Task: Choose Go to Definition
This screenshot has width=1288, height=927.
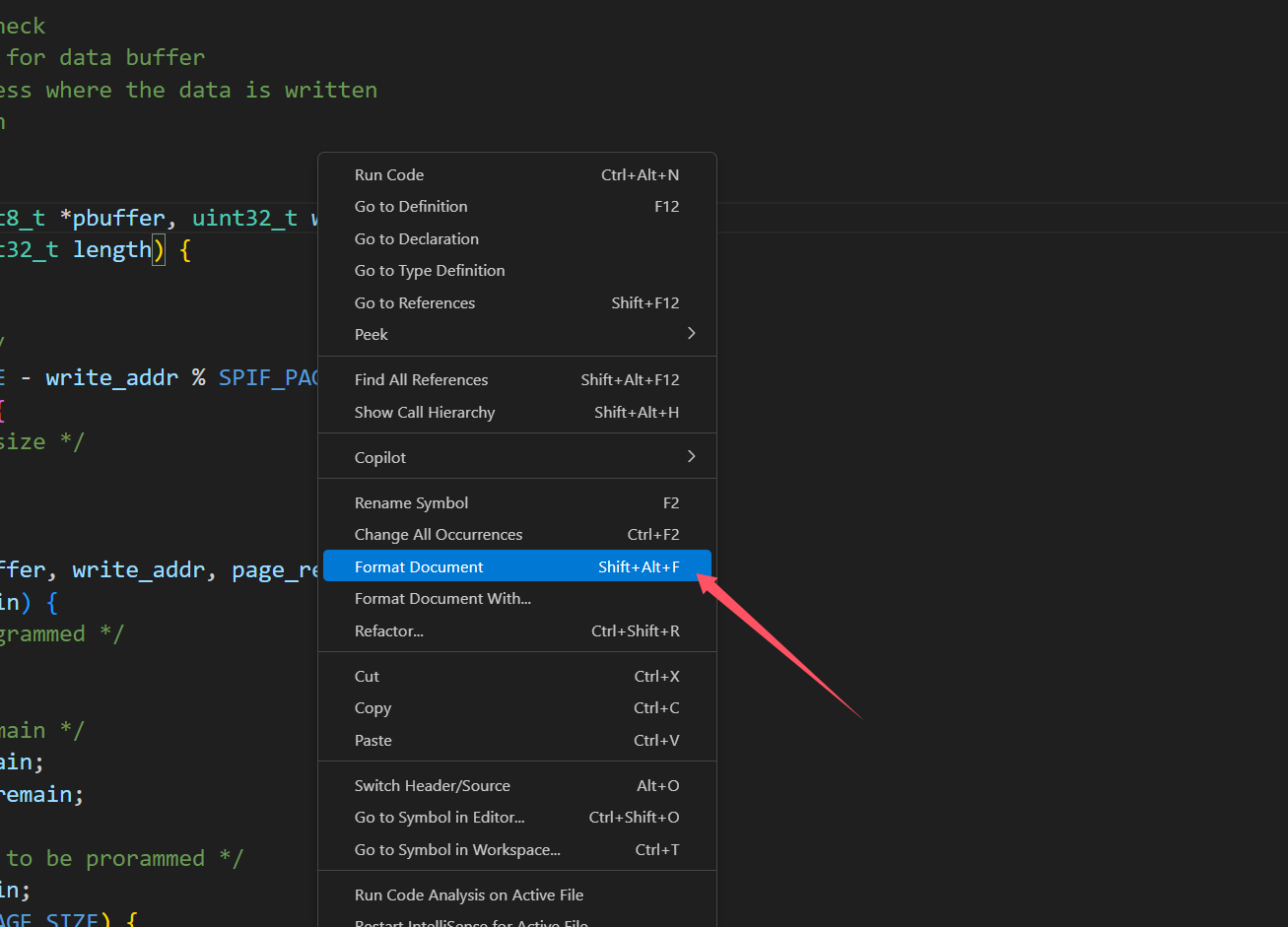Action: (411, 206)
